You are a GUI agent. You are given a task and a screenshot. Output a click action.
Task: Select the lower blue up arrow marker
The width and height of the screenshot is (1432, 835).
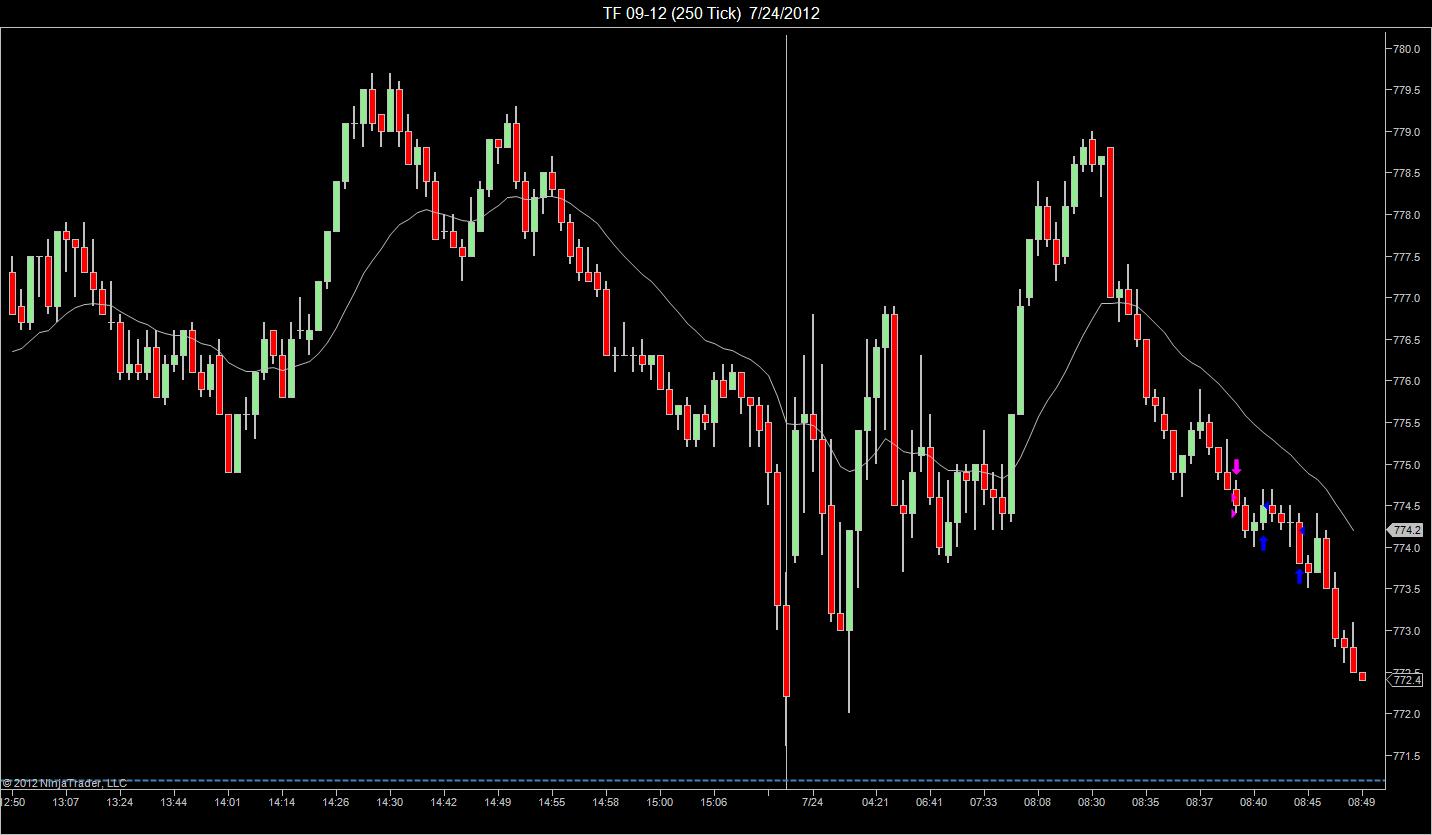click(1299, 576)
